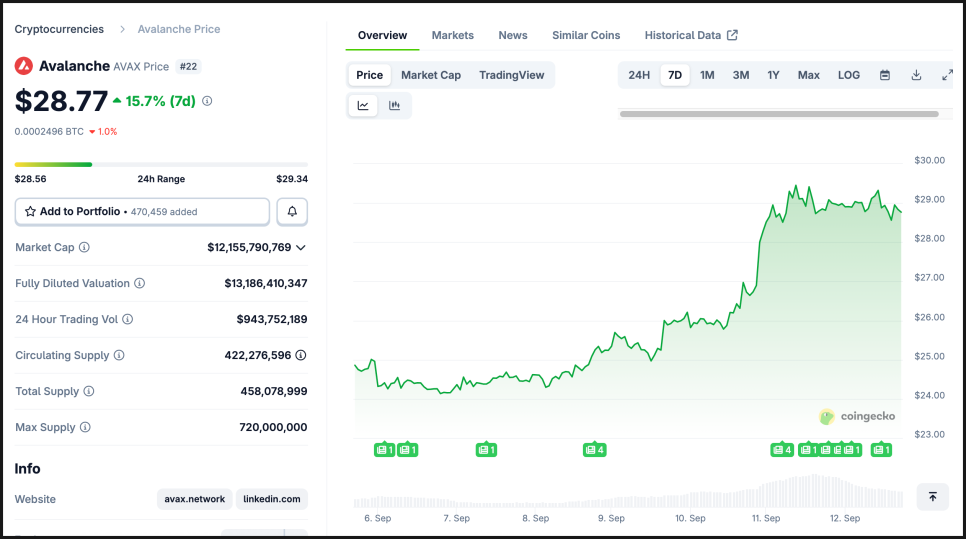The height and width of the screenshot is (539, 966).
Task: Open the News tab
Action: tap(513, 35)
